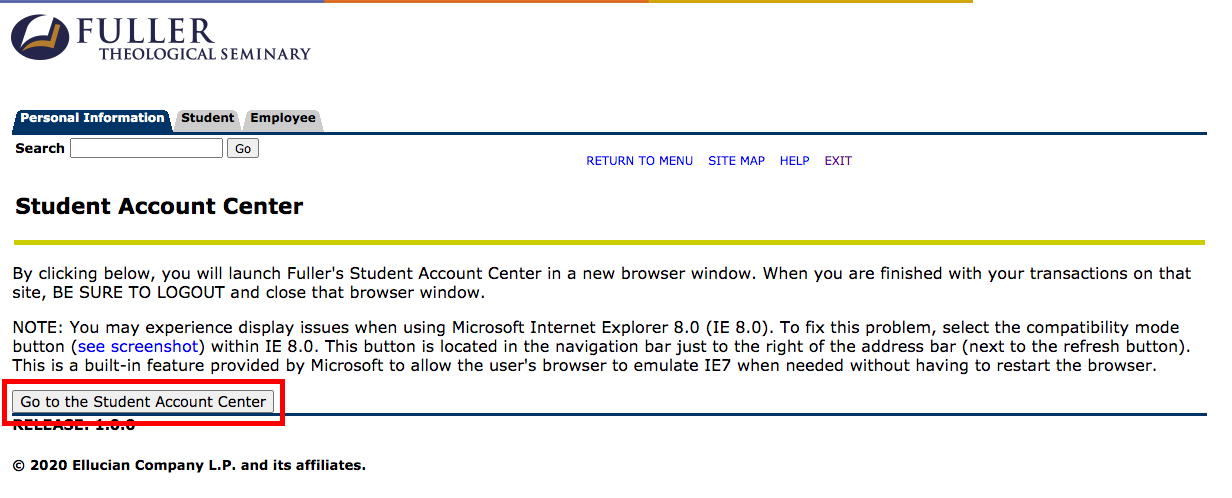
Task: Click the RELEASE version text
Action: pyautogui.click(x=74, y=425)
